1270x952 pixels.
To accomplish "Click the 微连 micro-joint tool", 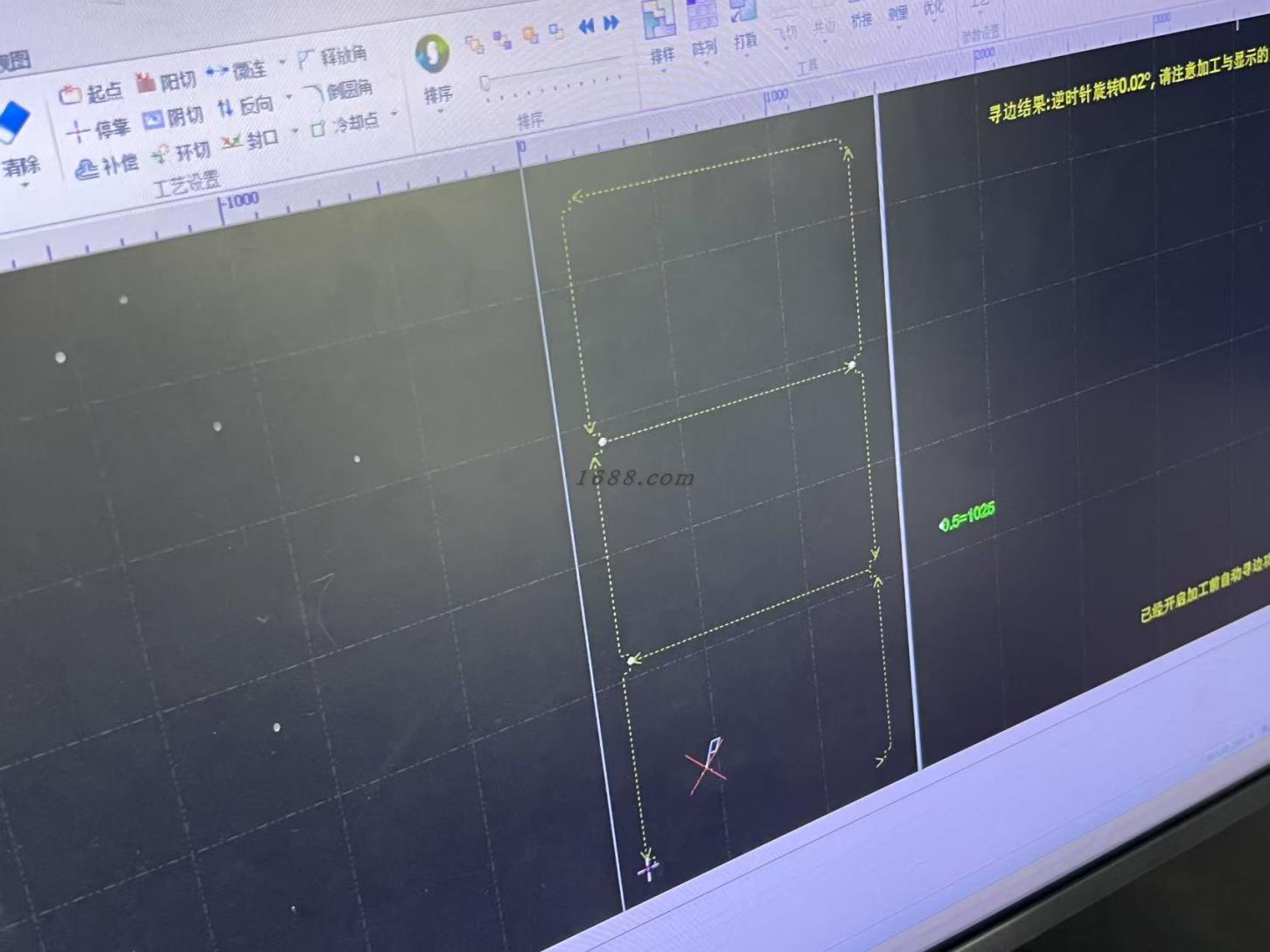I will point(237,70).
